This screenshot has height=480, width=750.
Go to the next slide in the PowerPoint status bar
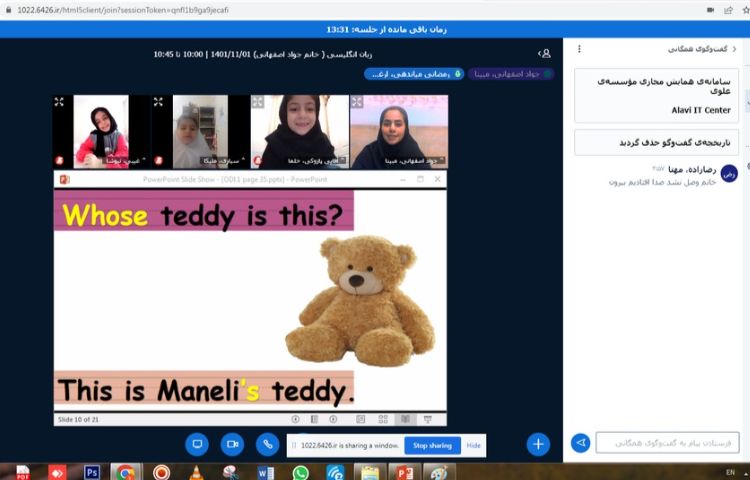tap(331, 419)
